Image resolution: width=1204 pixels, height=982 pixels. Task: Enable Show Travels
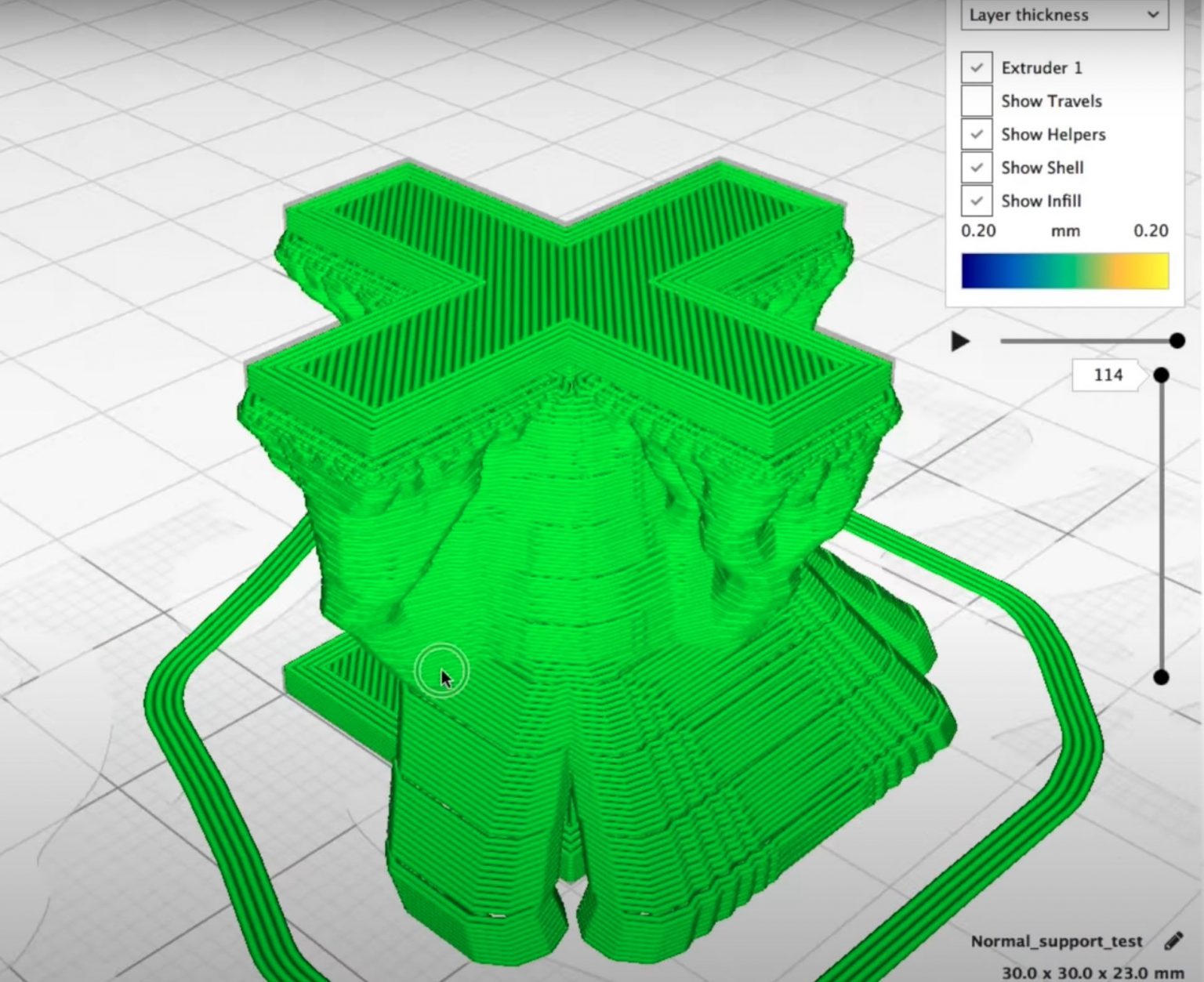pyautogui.click(x=976, y=100)
